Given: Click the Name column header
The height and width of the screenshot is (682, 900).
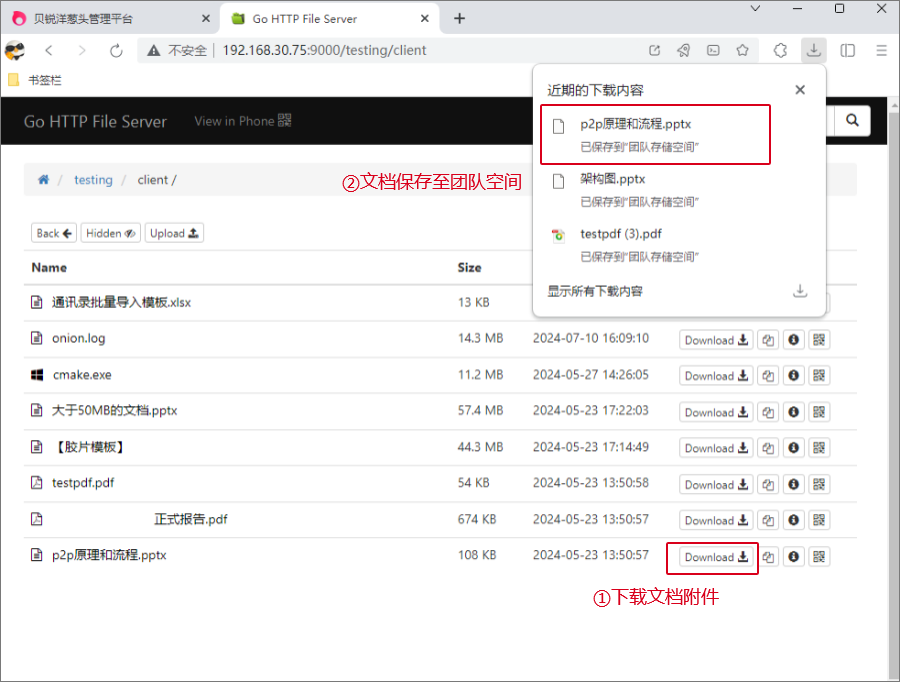Looking at the screenshot, I should tap(49, 268).
